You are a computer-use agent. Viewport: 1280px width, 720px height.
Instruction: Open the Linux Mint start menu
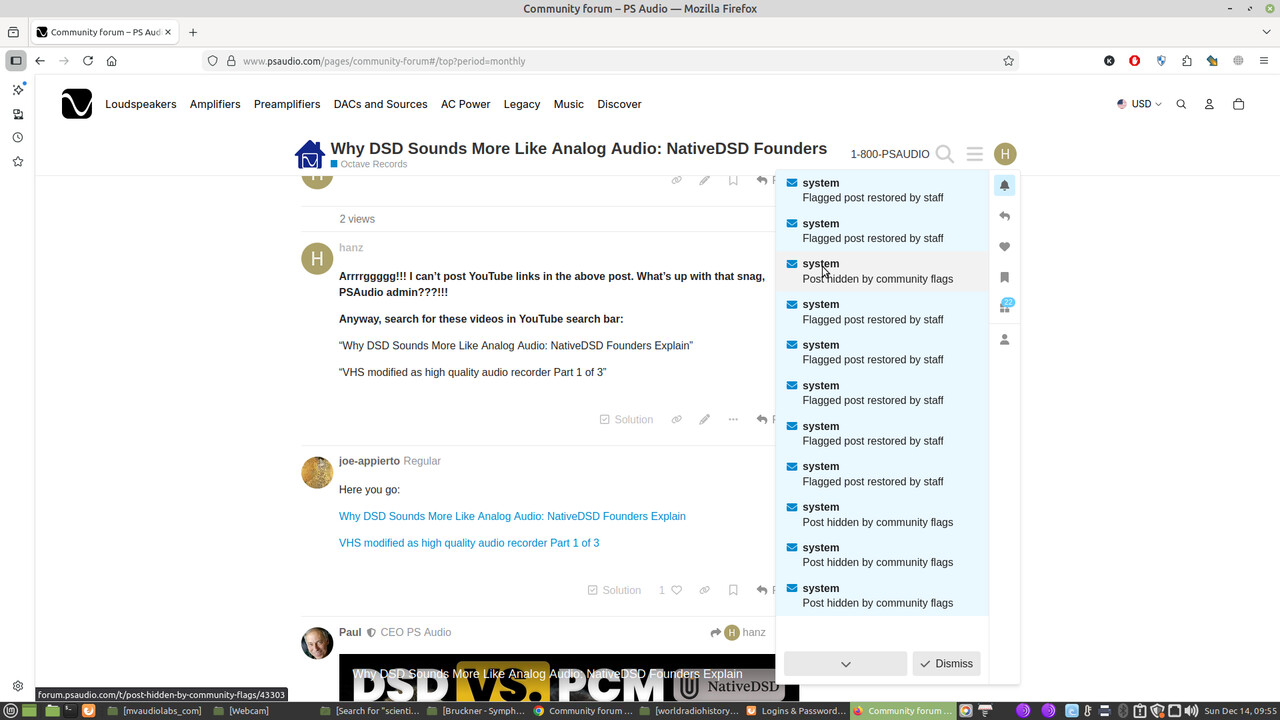[11, 711]
